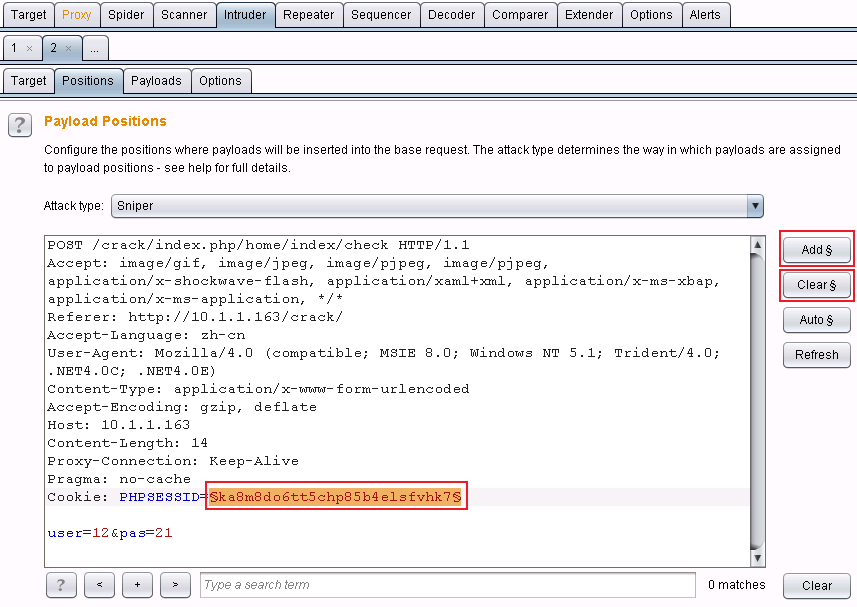Close Intruder attack tab 2

(x=68, y=49)
